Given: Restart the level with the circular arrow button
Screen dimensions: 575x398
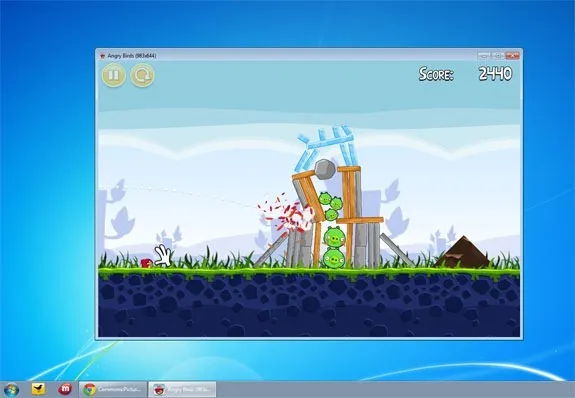Looking at the screenshot, I should pyautogui.click(x=142, y=76).
